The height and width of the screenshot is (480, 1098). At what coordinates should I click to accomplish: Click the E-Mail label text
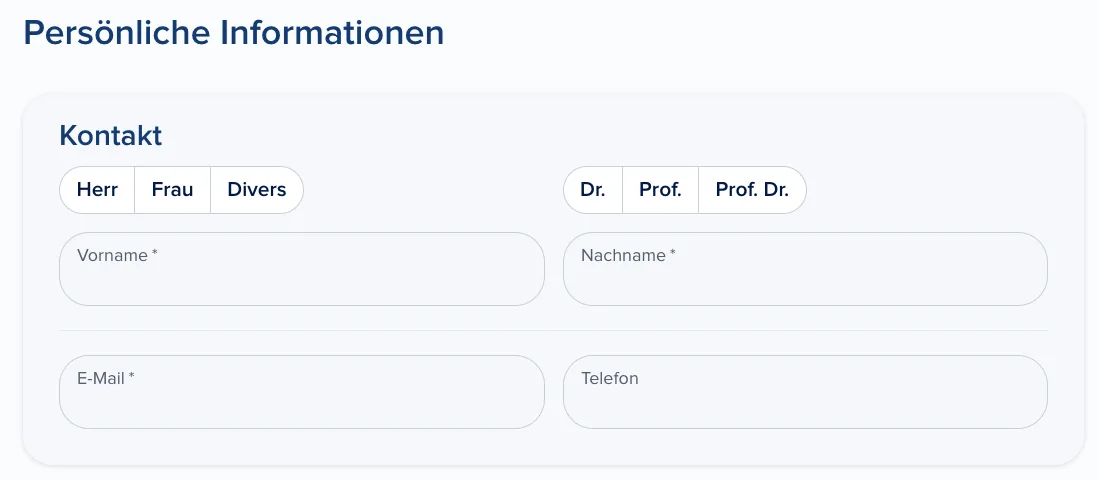point(101,378)
